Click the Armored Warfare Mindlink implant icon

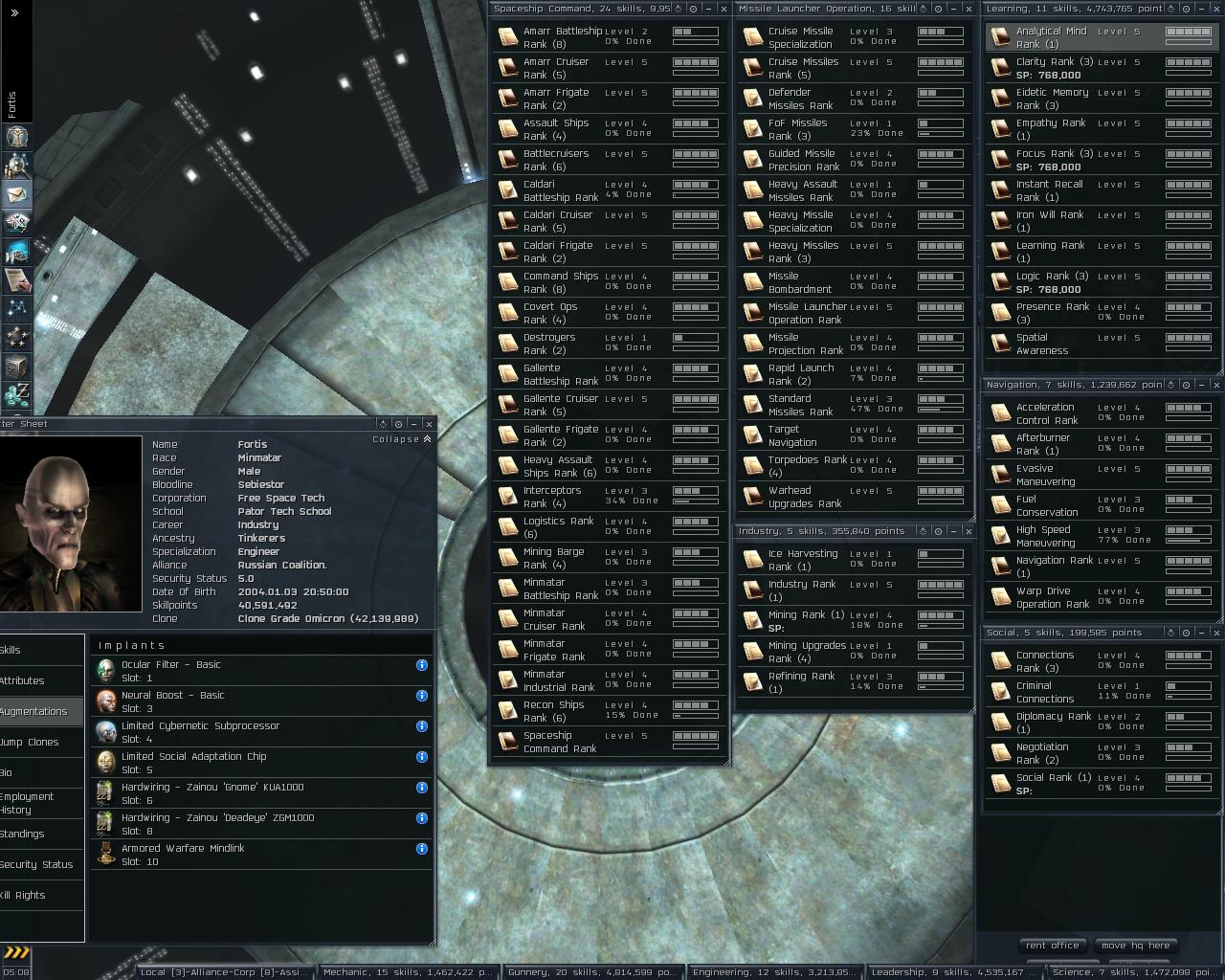coord(105,855)
